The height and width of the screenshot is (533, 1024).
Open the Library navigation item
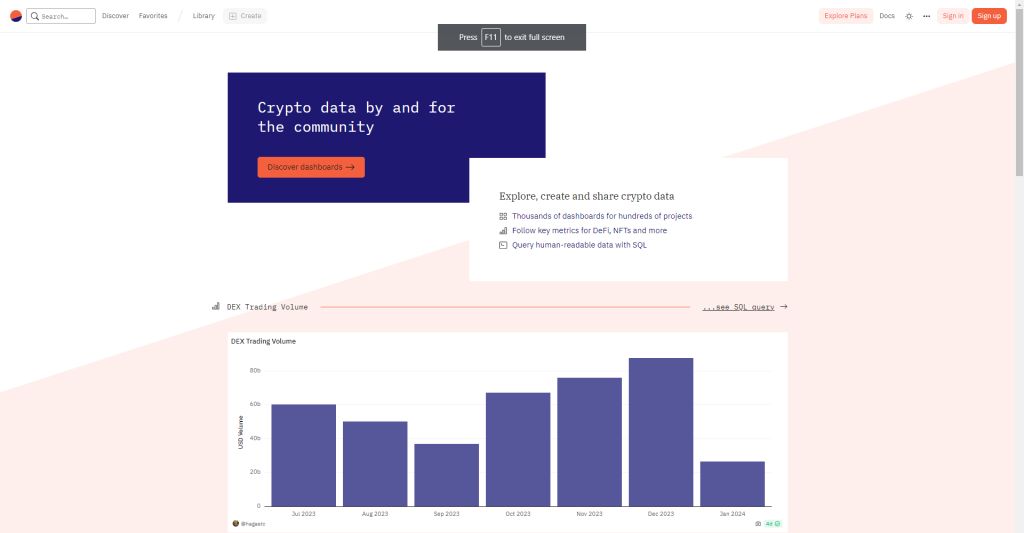204,16
